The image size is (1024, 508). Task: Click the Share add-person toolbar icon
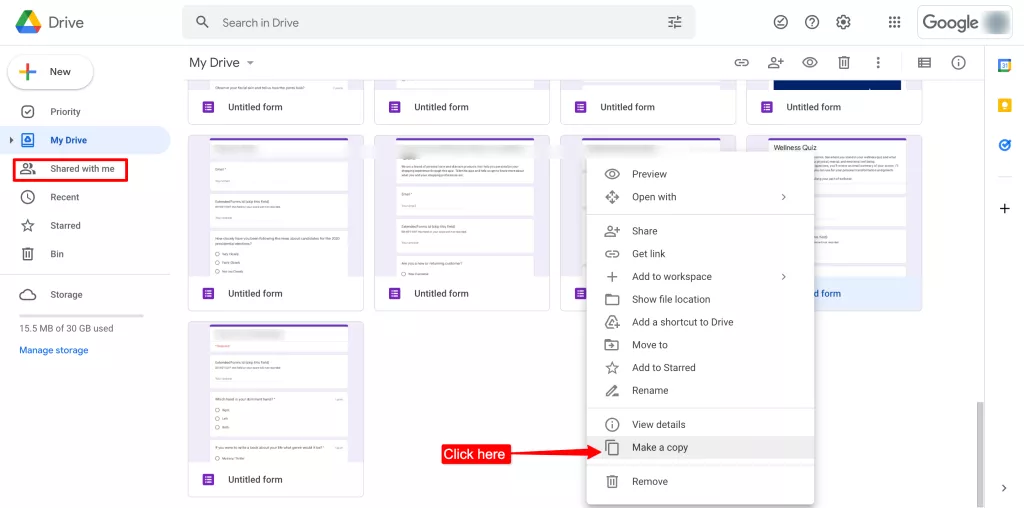[x=776, y=63]
